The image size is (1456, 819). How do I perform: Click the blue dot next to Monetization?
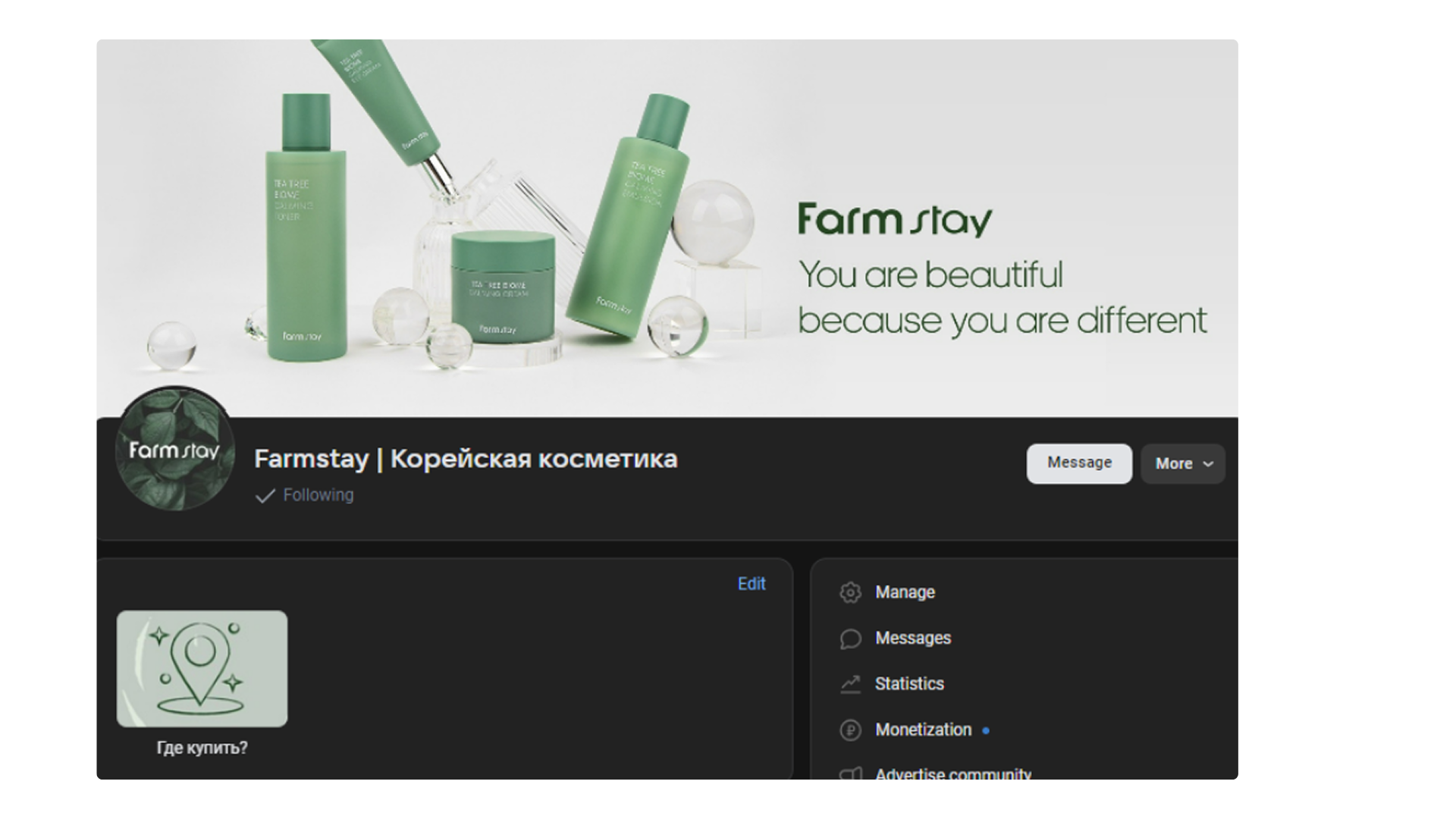click(x=986, y=731)
